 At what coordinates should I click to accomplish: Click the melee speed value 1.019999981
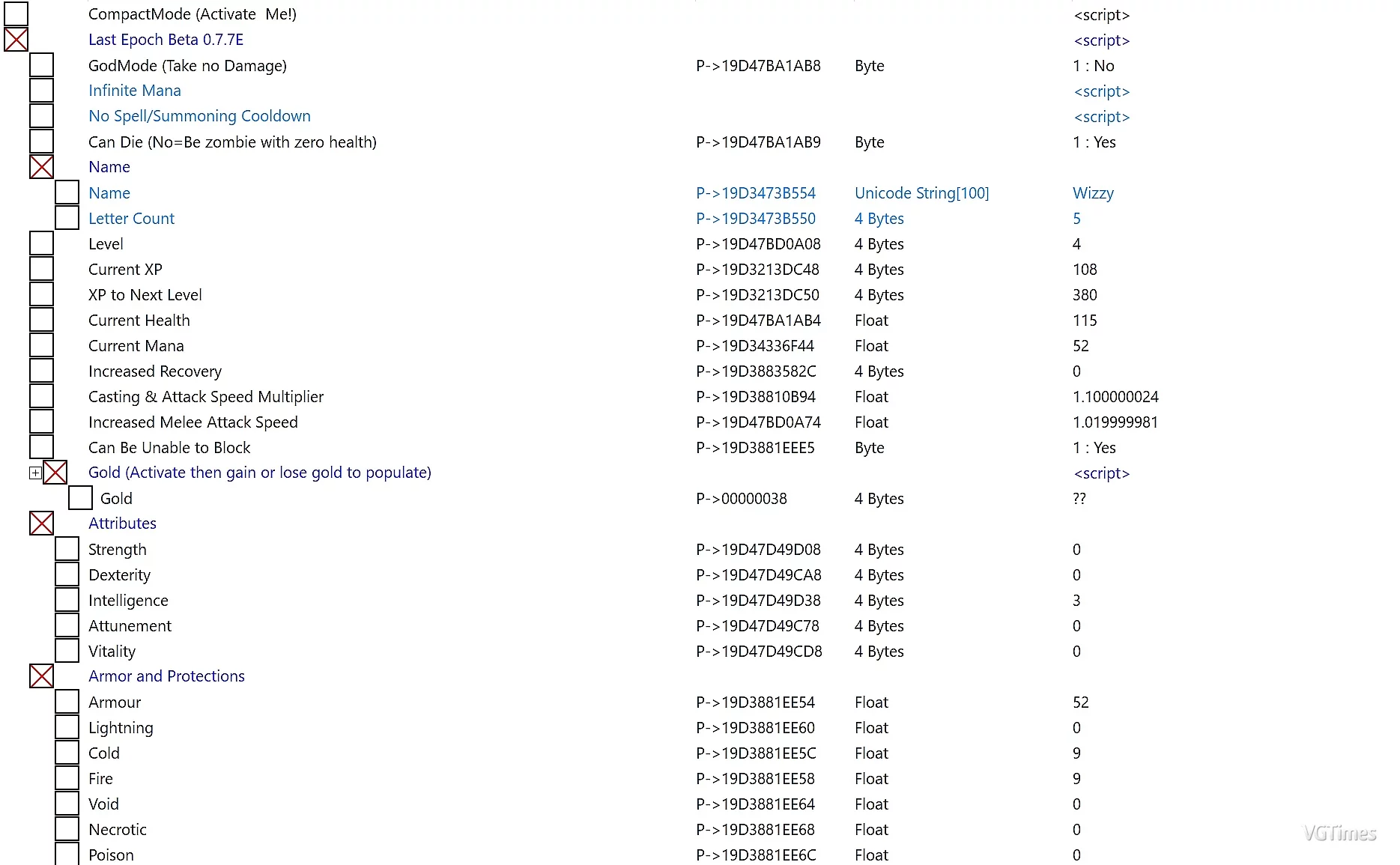1115,422
